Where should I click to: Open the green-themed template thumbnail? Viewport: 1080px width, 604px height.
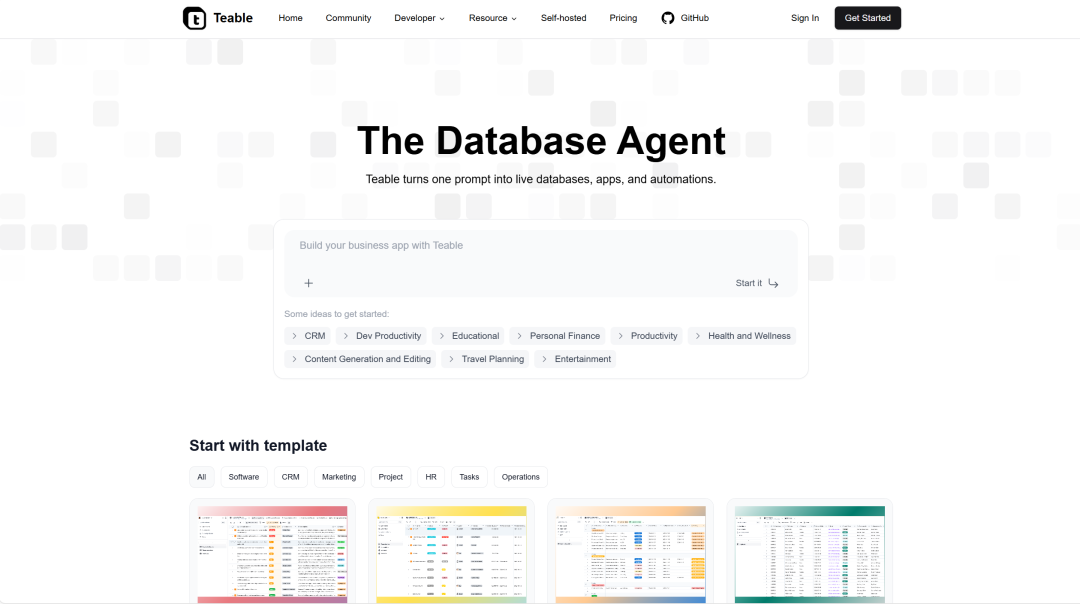[809, 554]
